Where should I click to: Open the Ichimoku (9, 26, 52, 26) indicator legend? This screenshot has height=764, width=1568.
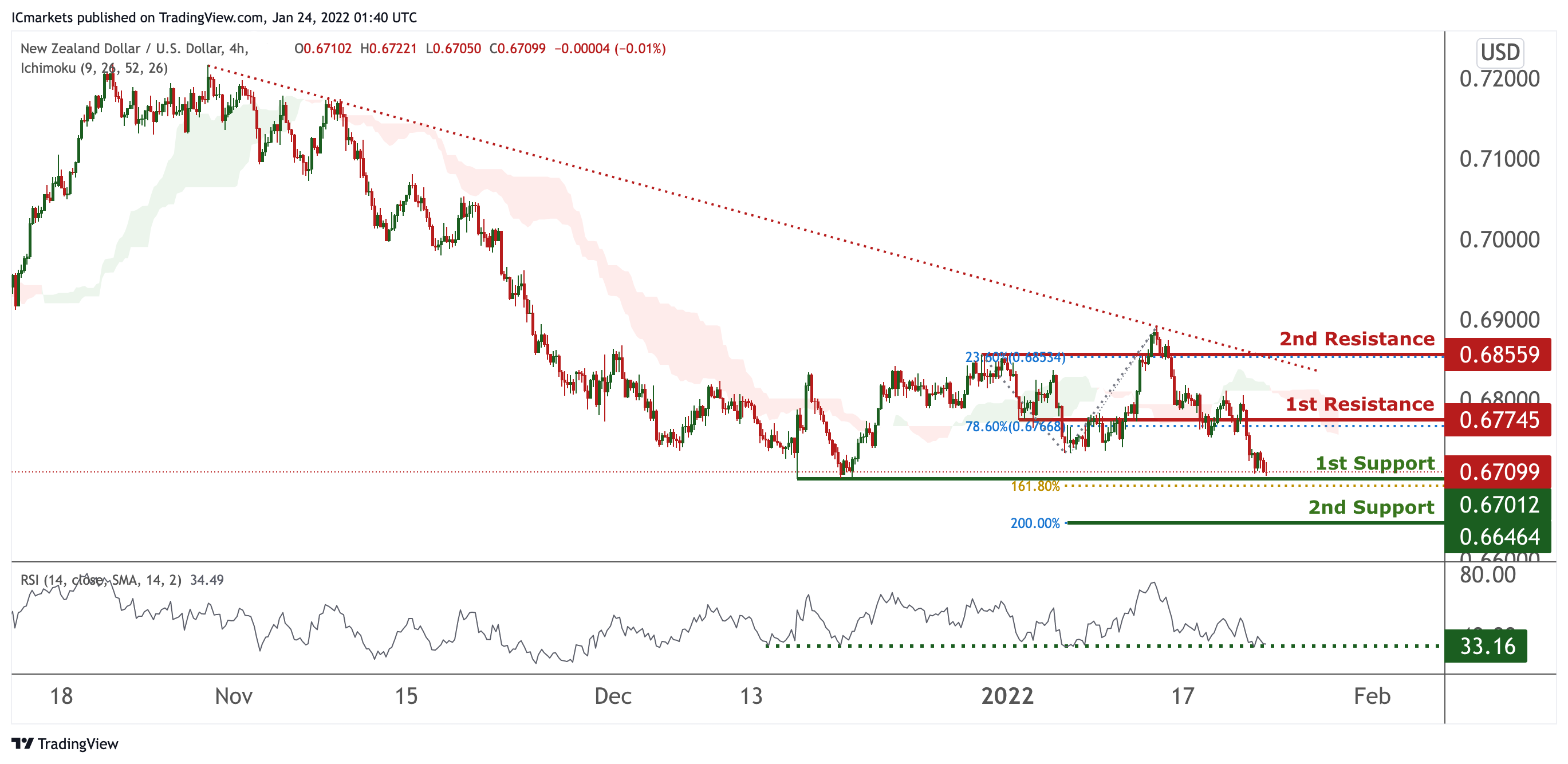click(x=94, y=68)
